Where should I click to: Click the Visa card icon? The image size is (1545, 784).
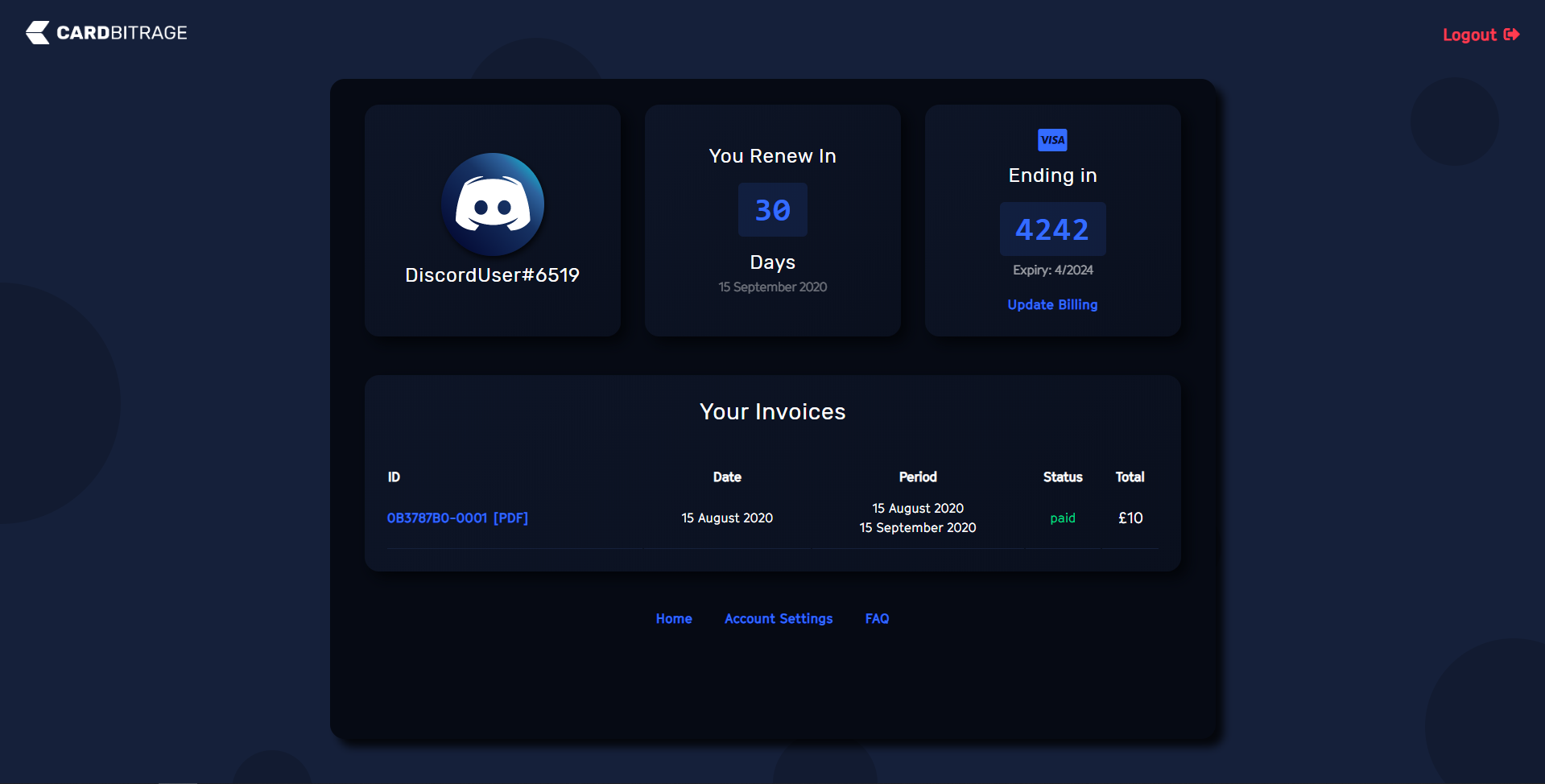(1052, 140)
